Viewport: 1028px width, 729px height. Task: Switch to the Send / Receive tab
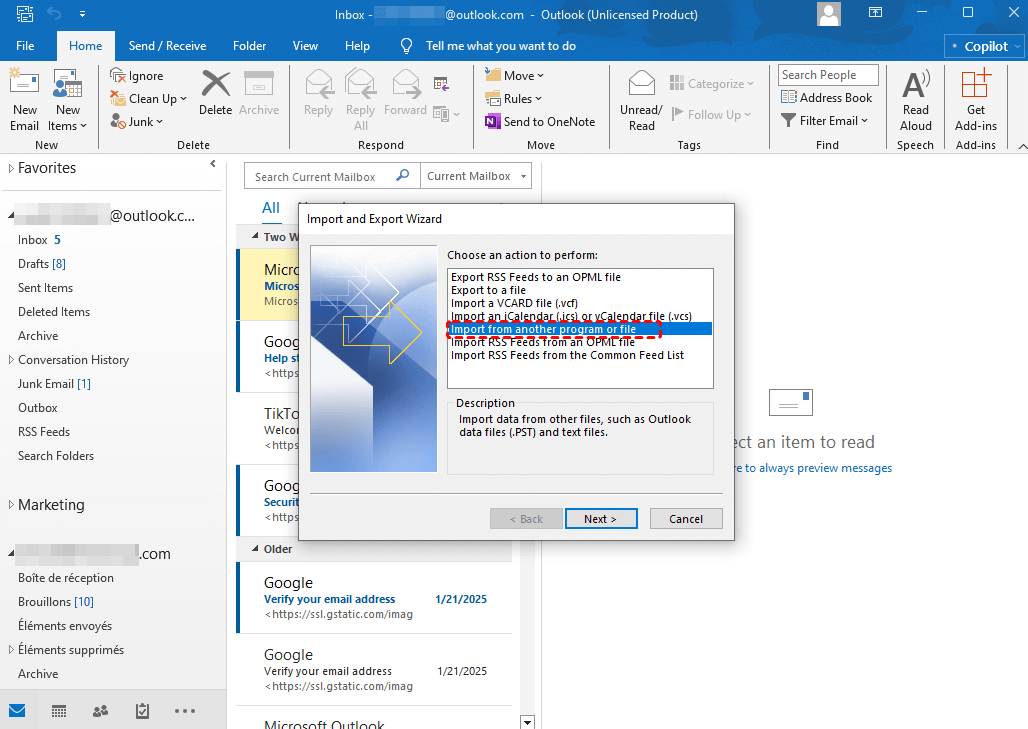pos(167,46)
